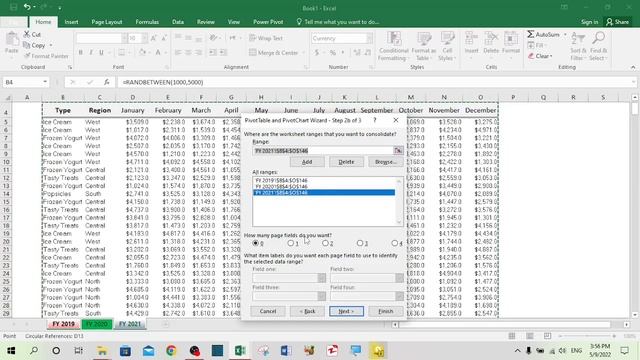Click Format cells icon
The width and height of the screenshot is (640, 360).
(511, 39)
